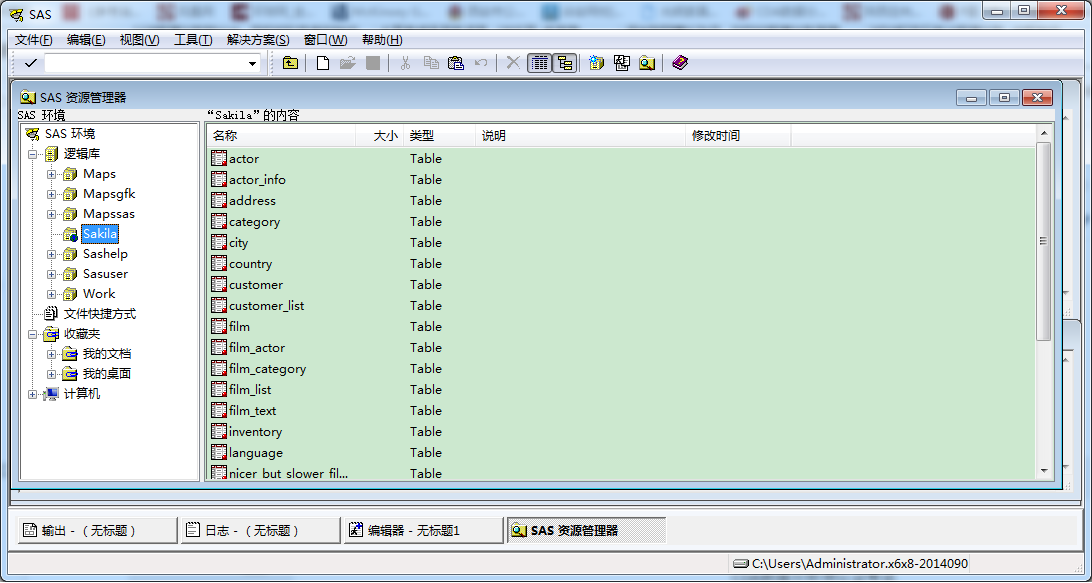Expand the 计算机 tree node

click(x=32, y=395)
